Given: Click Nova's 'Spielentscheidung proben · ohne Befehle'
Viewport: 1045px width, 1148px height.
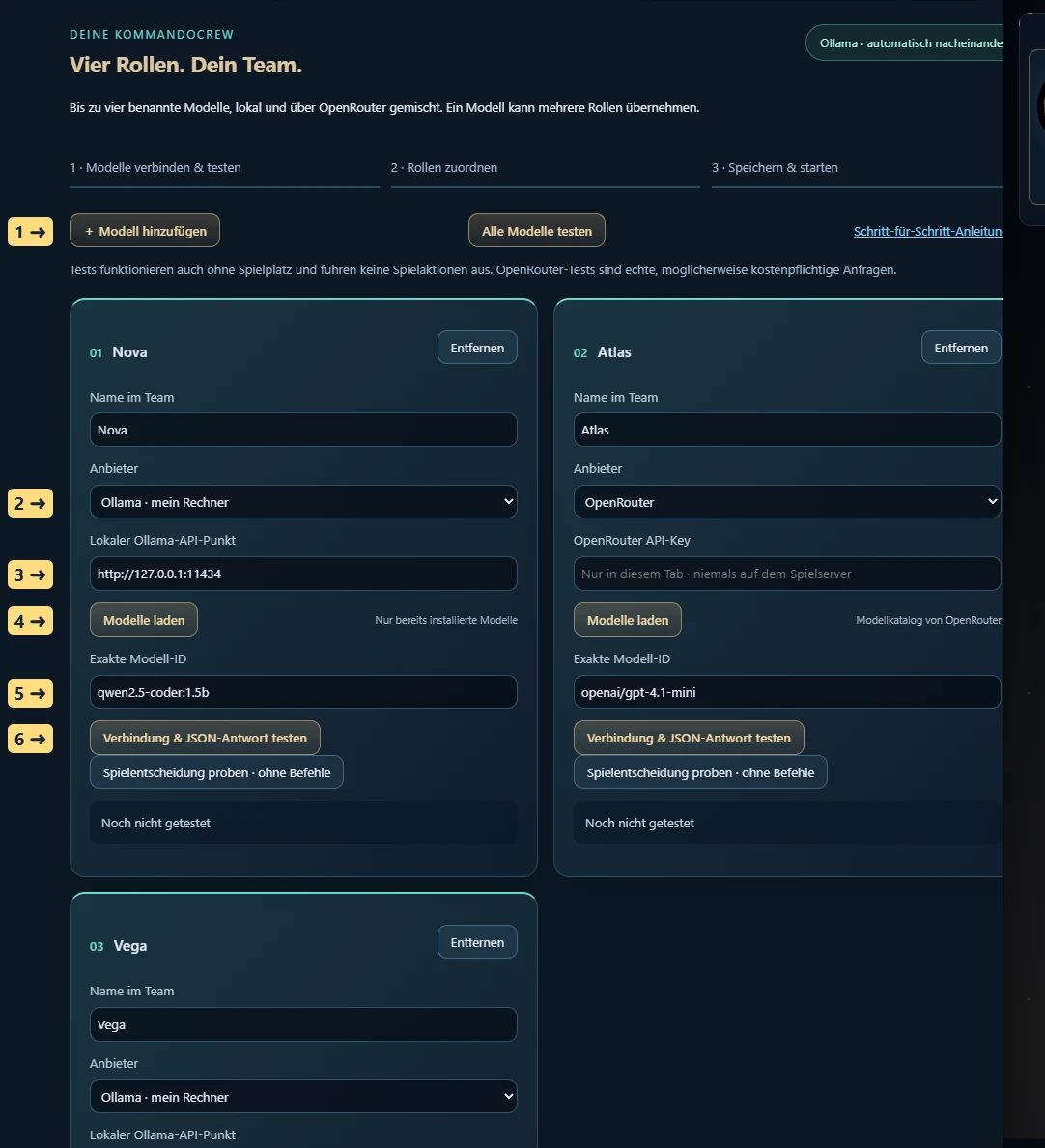Looking at the screenshot, I should click(x=216, y=772).
